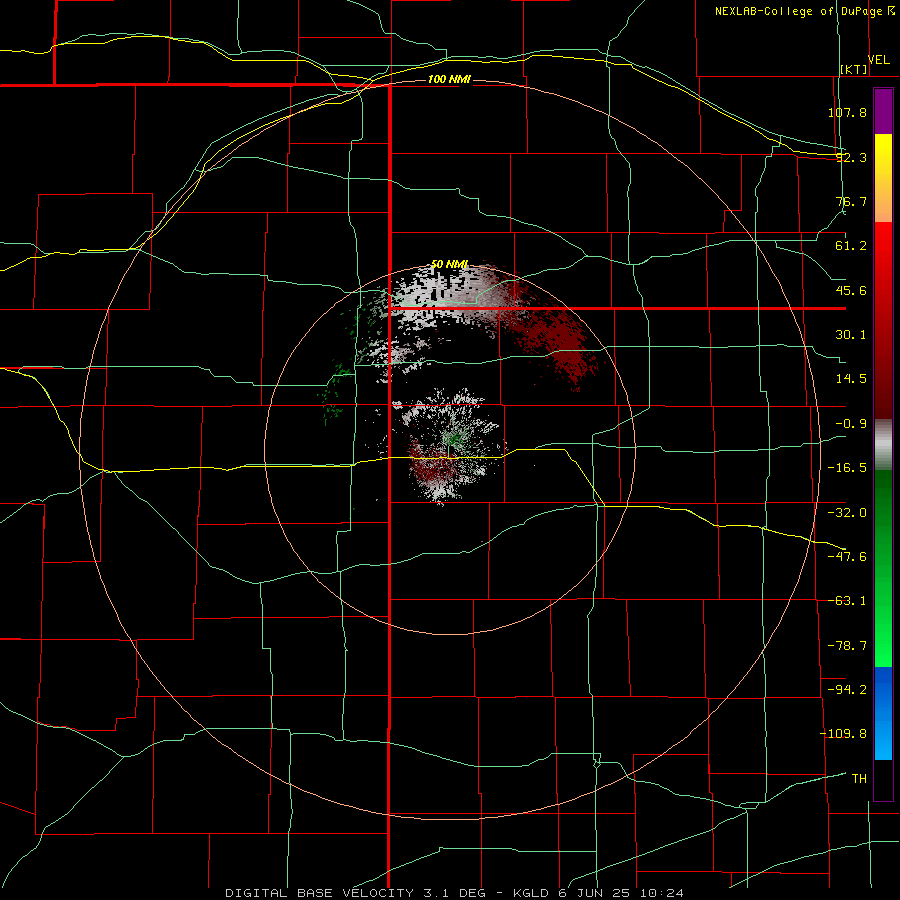Click the -94.2 velocity scale value

coord(847,689)
